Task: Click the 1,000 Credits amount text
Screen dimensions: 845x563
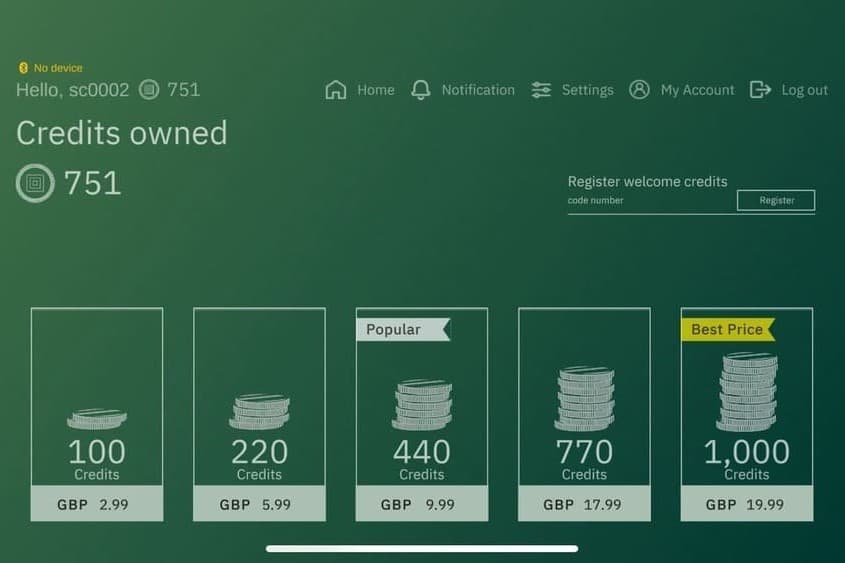Action: click(747, 459)
